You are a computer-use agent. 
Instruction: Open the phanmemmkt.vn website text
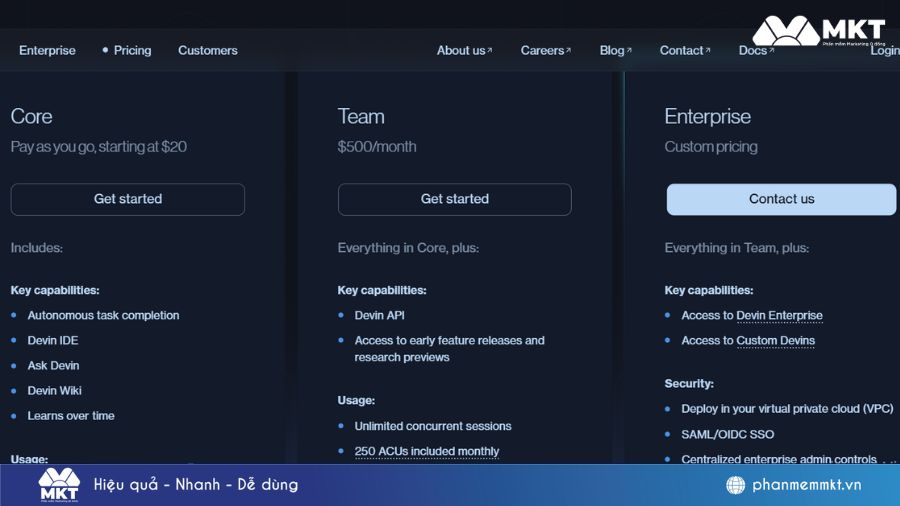coord(806,485)
